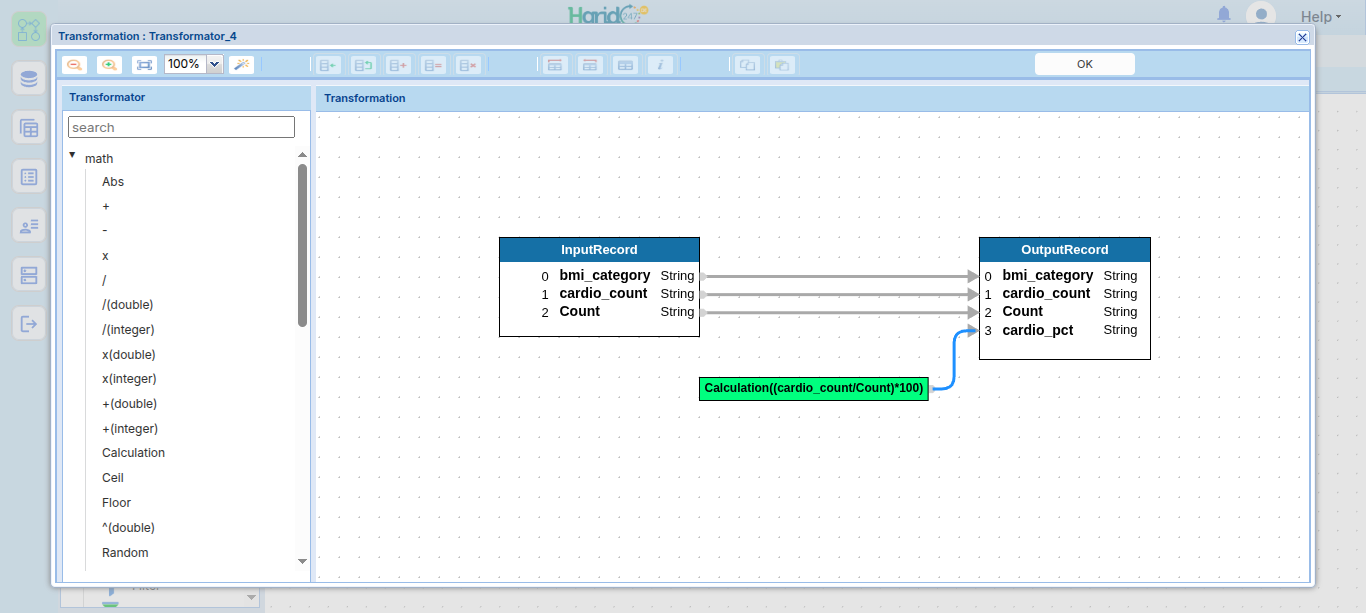This screenshot has width=1366, height=613.
Task: Select the Ceil function
Action: 113,478
